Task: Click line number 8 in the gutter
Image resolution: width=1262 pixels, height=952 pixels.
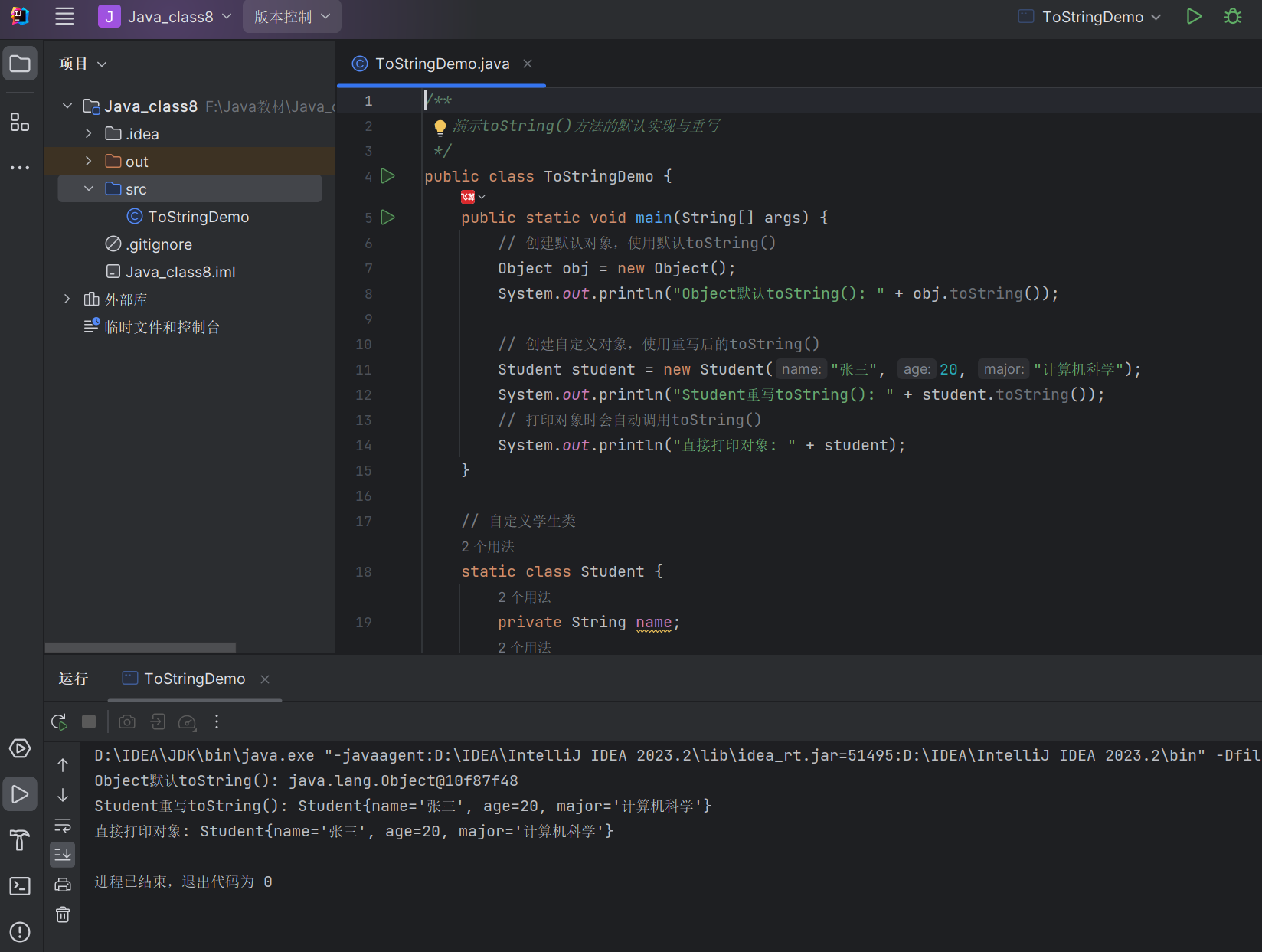Action: click(x=368, y=294)
